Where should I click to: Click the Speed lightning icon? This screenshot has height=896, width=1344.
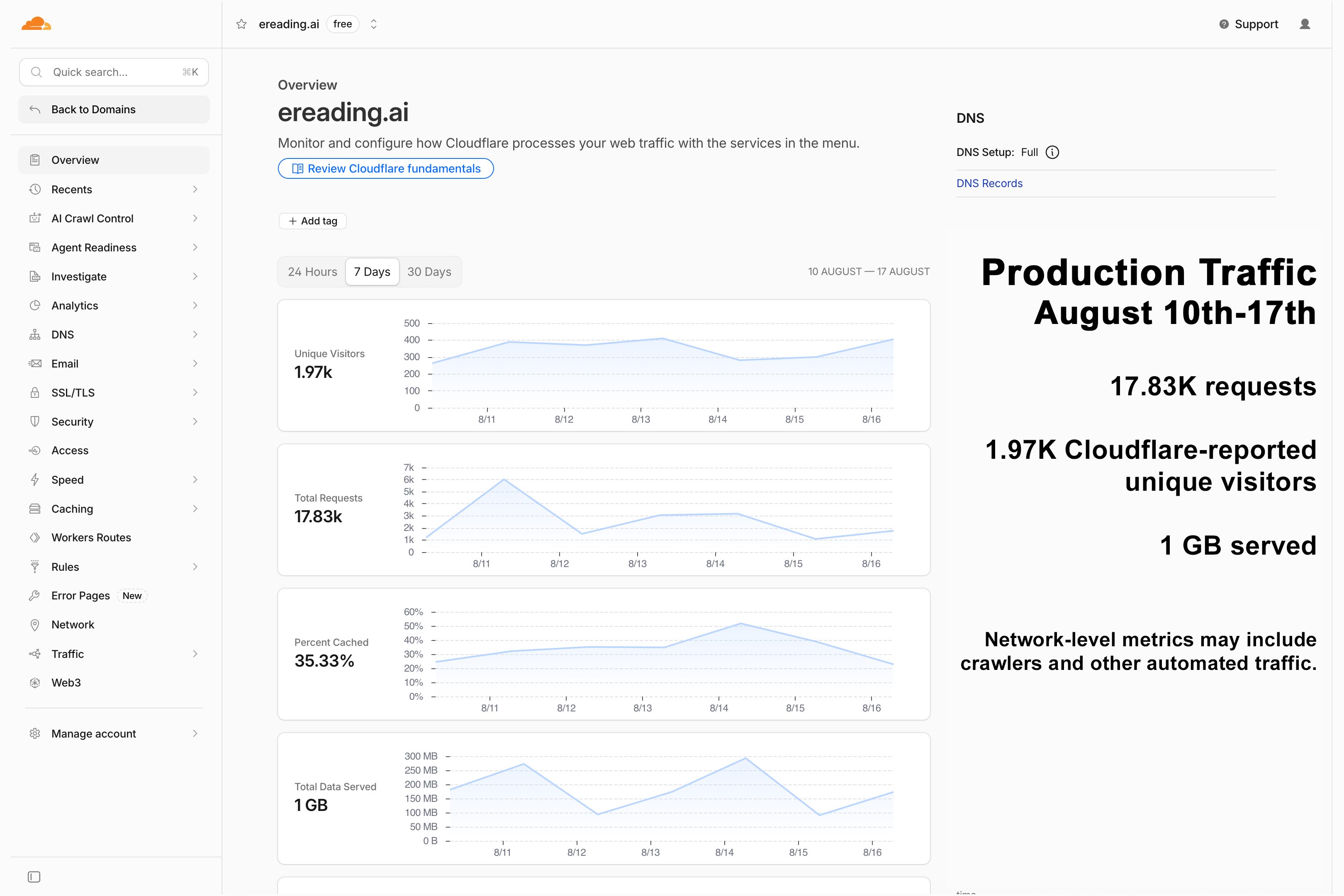[x=35, y=480]
